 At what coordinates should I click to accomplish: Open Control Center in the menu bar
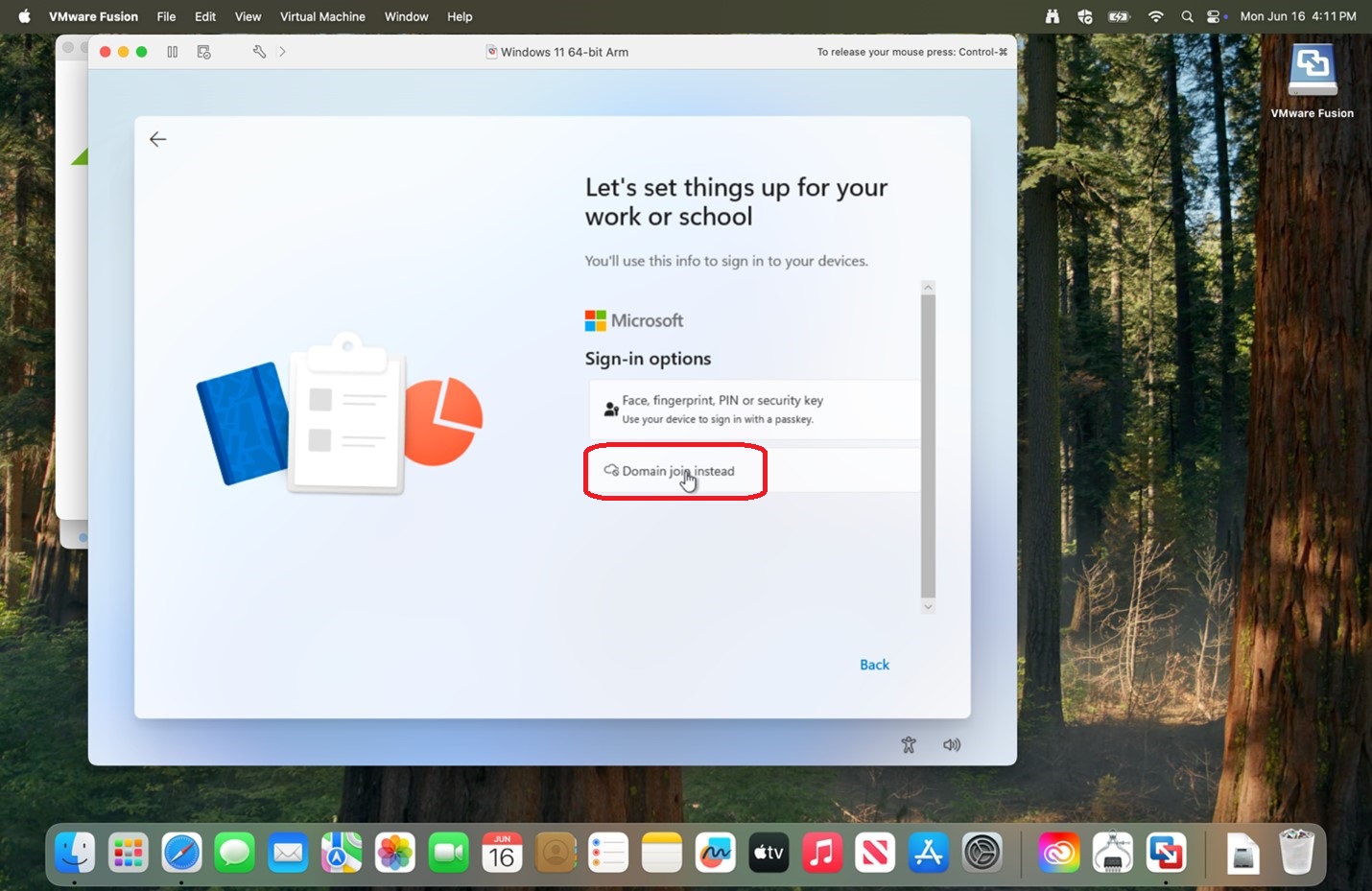point(1216,16)
